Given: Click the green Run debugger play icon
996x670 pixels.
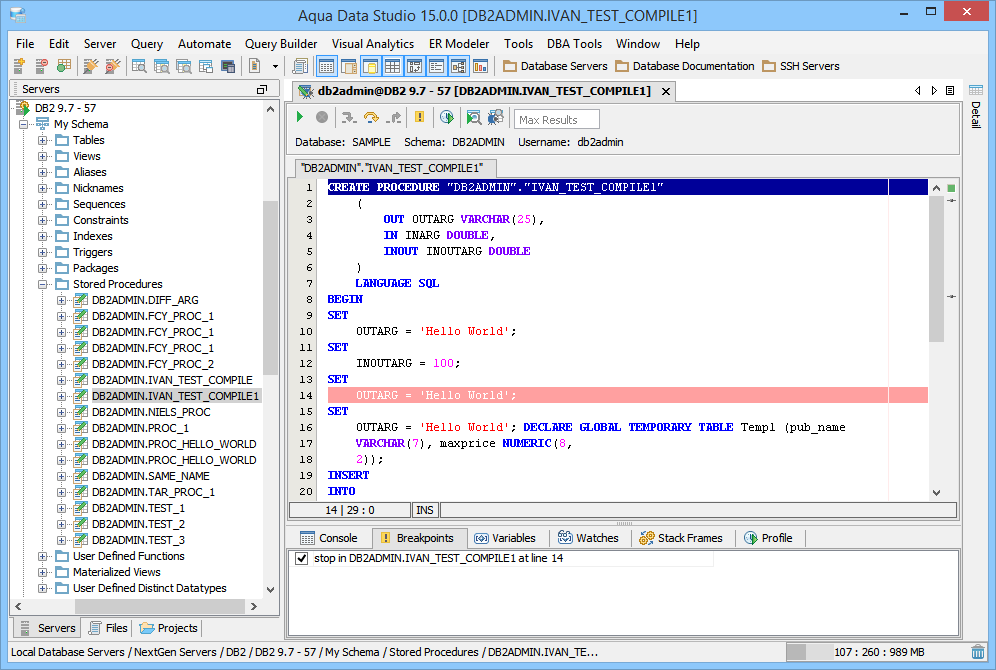Looking at the screenshot, I should coord(300,118).
